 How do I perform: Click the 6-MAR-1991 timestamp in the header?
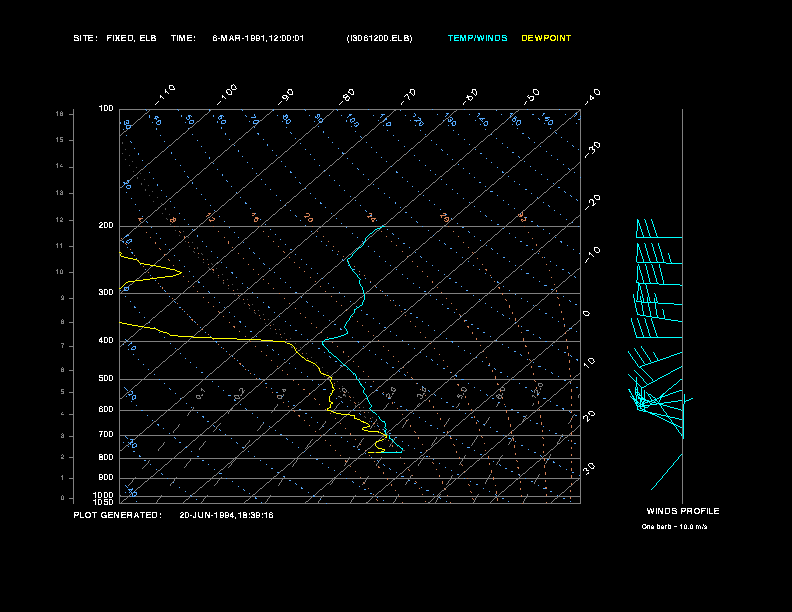[x=258, y=38]
